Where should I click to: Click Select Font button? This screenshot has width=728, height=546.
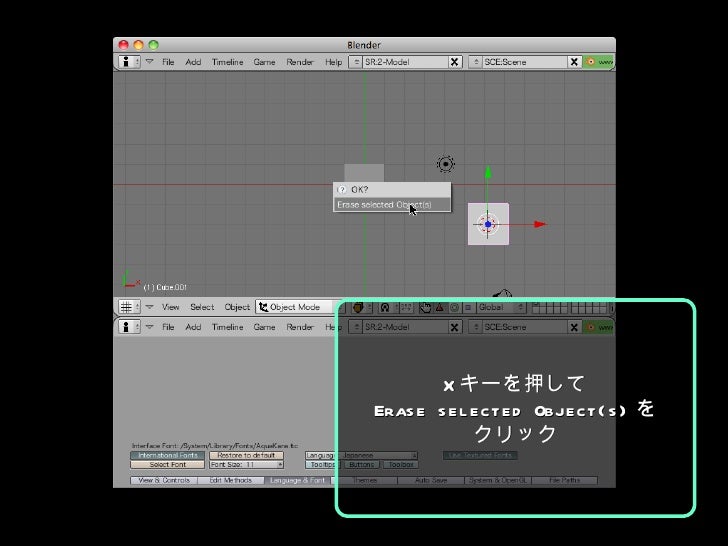point(168,464)
